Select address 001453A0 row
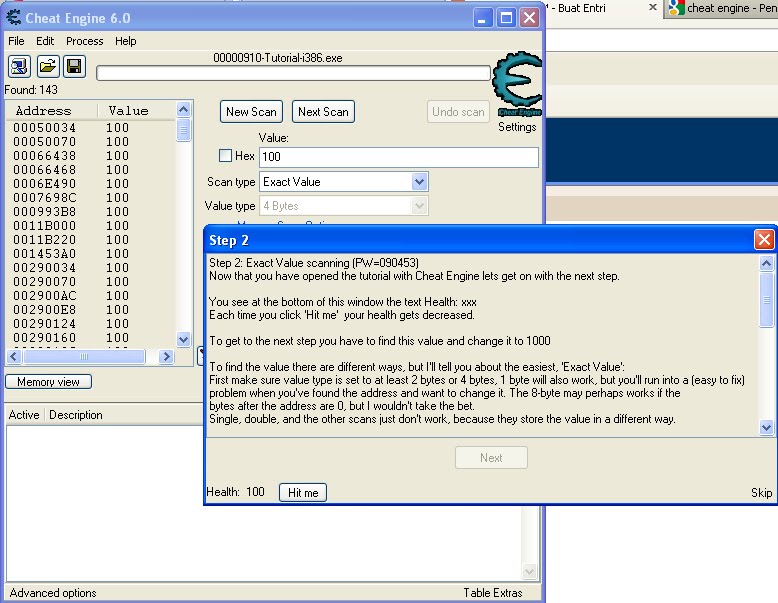The width and height of the screenshot is (778, 603). coord(90,254)
